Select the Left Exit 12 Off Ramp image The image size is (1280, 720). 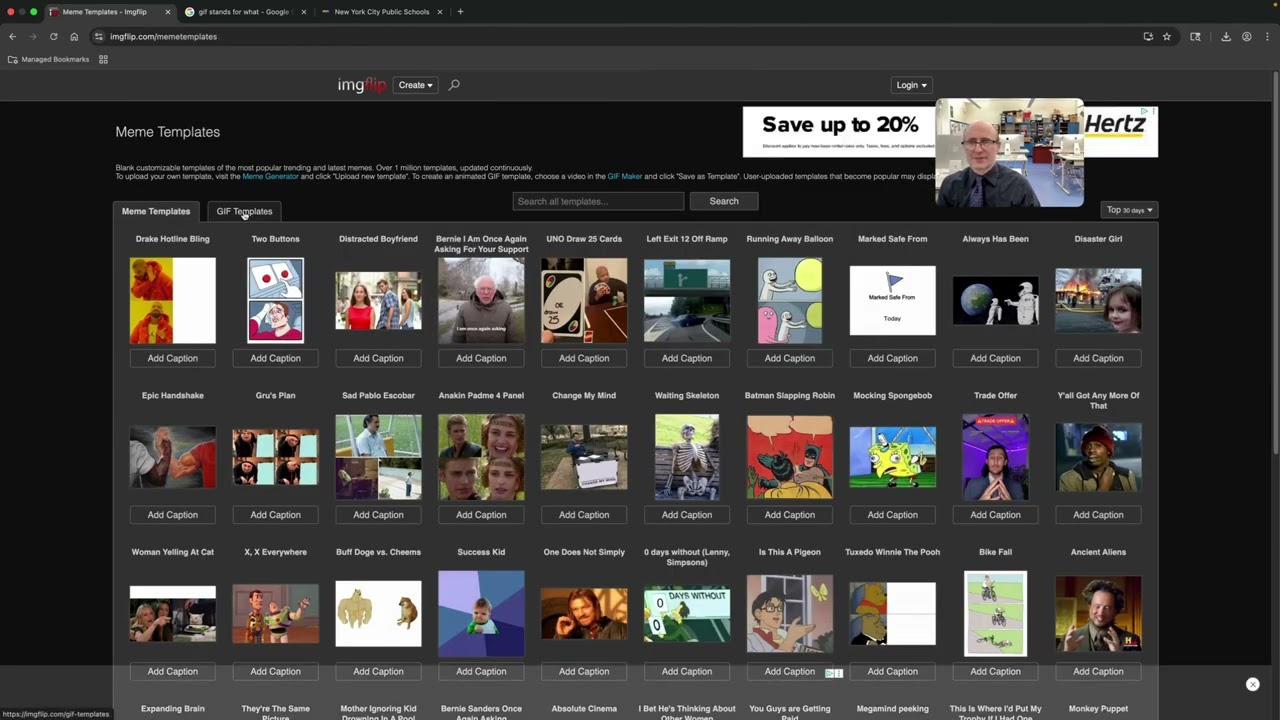[x=687, y=300]
